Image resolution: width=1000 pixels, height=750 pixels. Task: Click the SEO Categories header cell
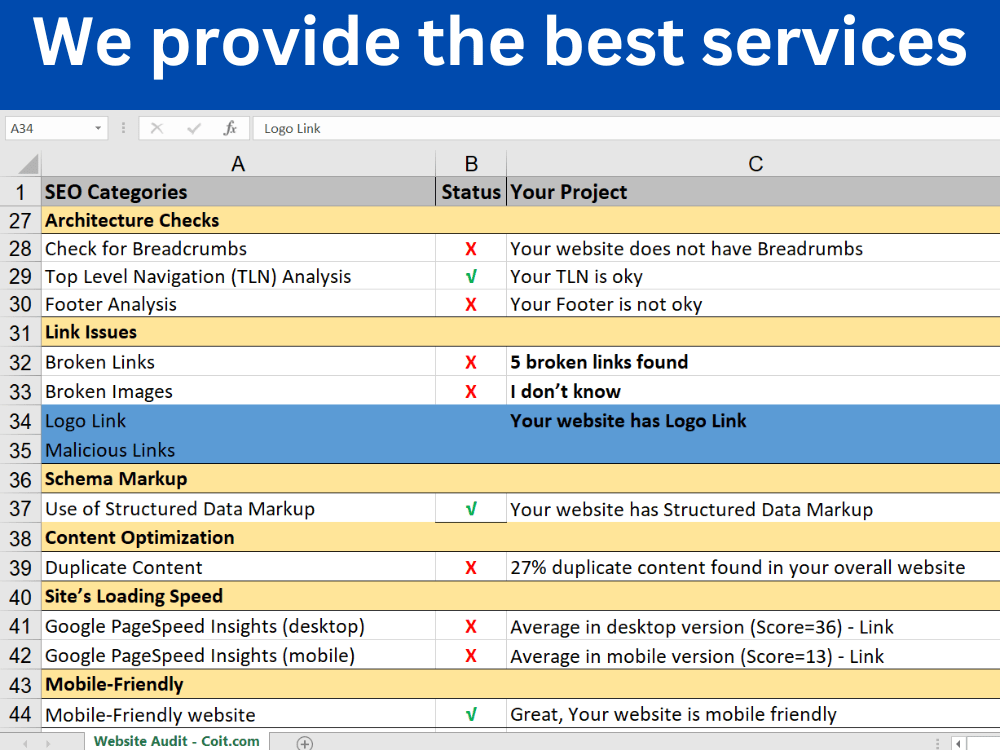tap(238, 192)
